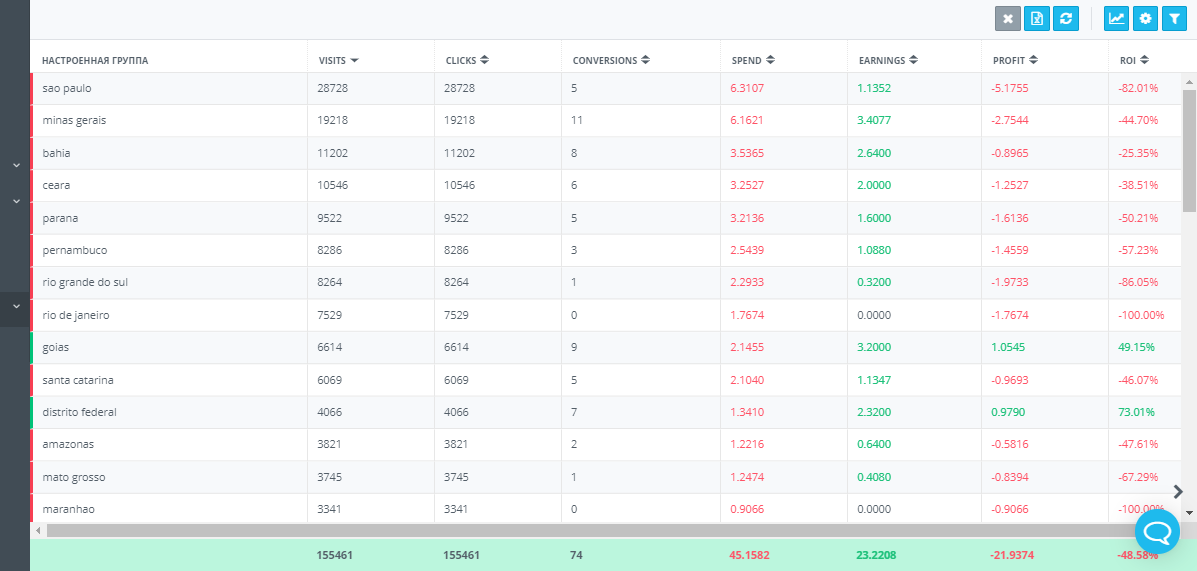Click sao paulo spend value 6.3107
The width and height of the screenshot is (1197, 571).
click(x=747, y=89)
